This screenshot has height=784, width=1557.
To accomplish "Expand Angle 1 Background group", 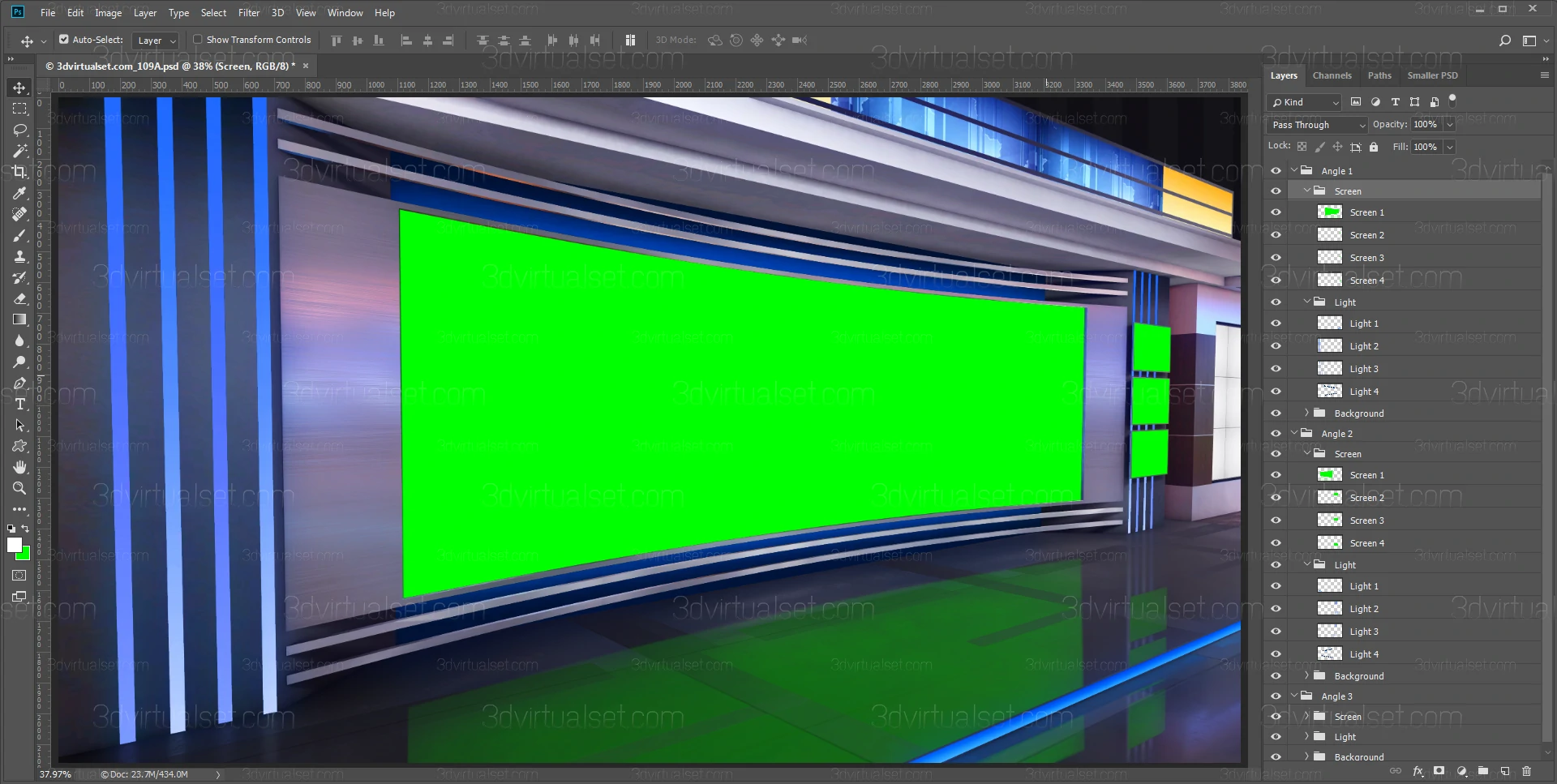I will tap(1306, 413).
